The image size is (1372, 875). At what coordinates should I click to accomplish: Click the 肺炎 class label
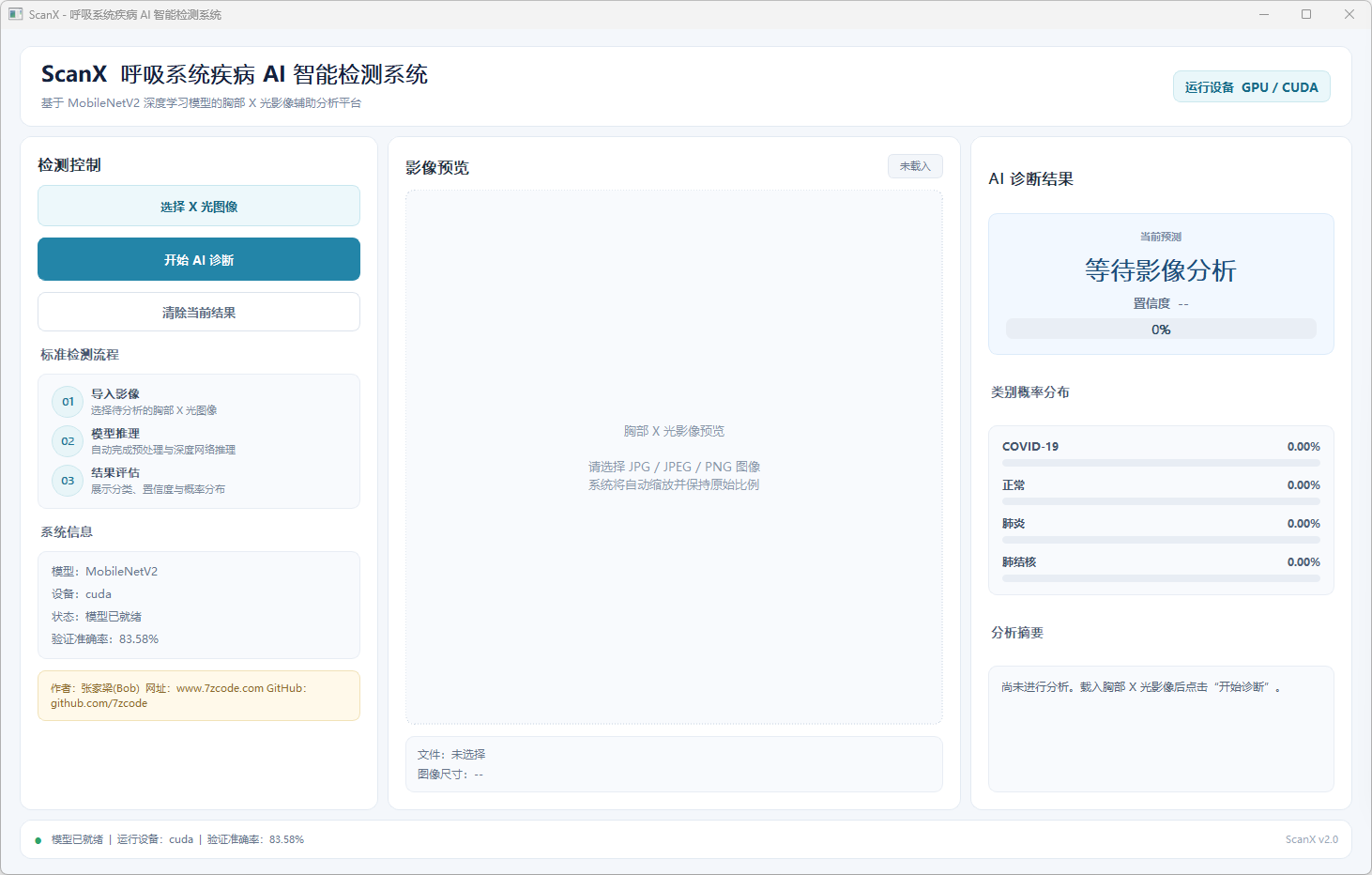click(1014, 524)
